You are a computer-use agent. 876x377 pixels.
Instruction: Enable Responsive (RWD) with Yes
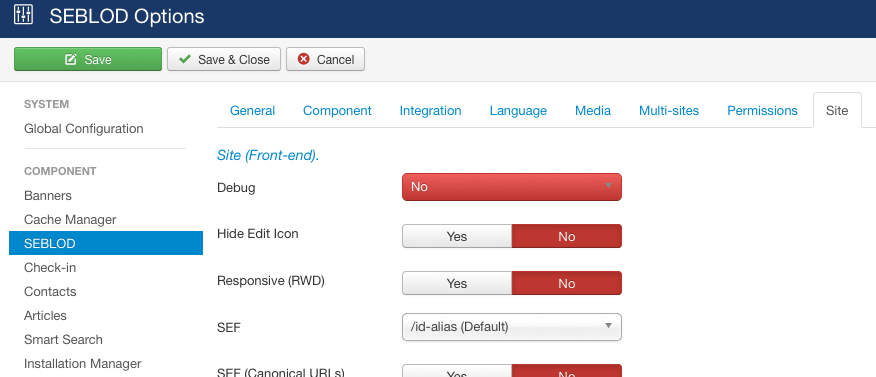[457, 283]
